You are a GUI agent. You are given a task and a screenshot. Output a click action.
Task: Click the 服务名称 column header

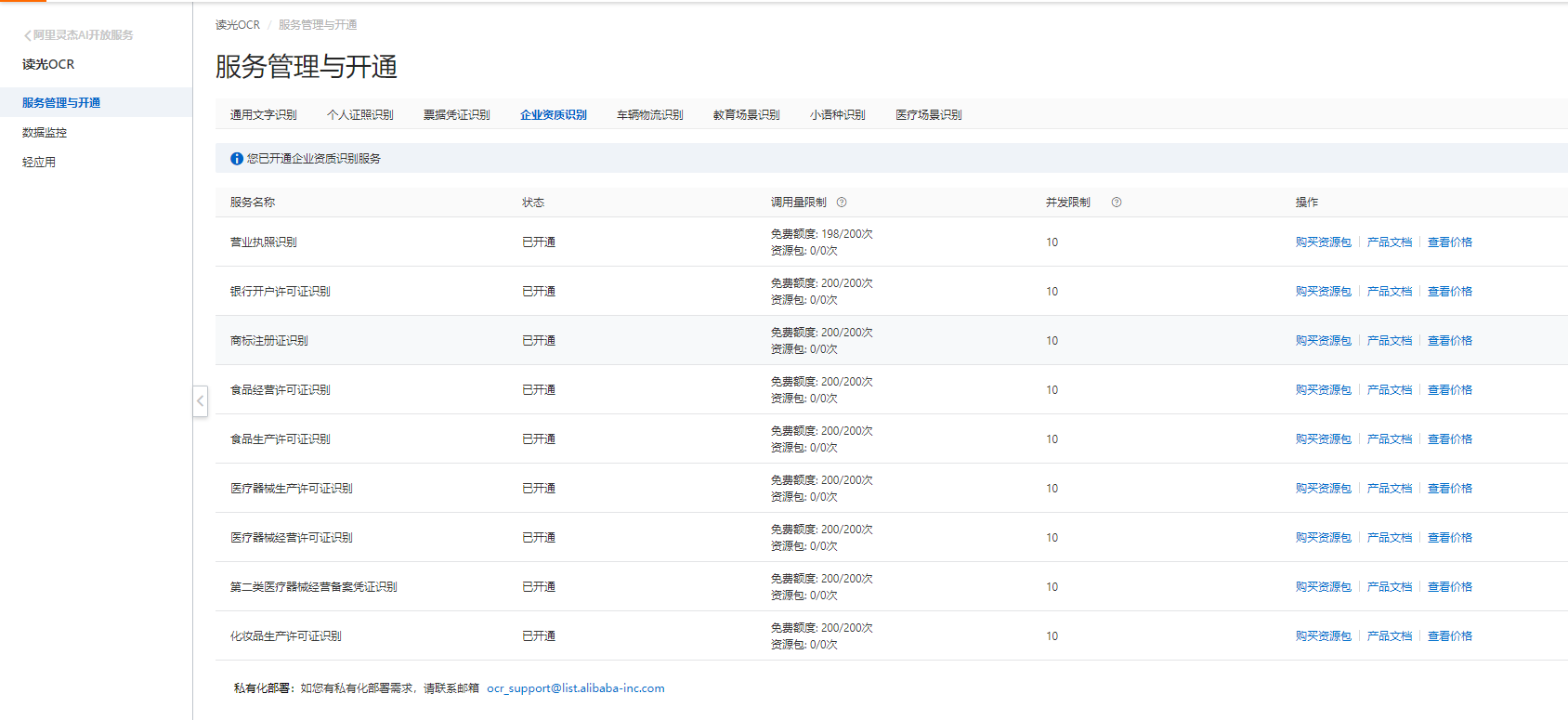[253, 203]
